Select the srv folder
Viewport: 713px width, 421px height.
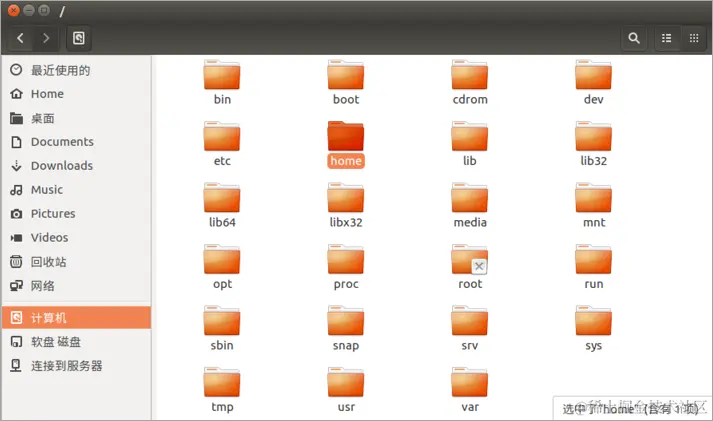(x=470, y=328)
